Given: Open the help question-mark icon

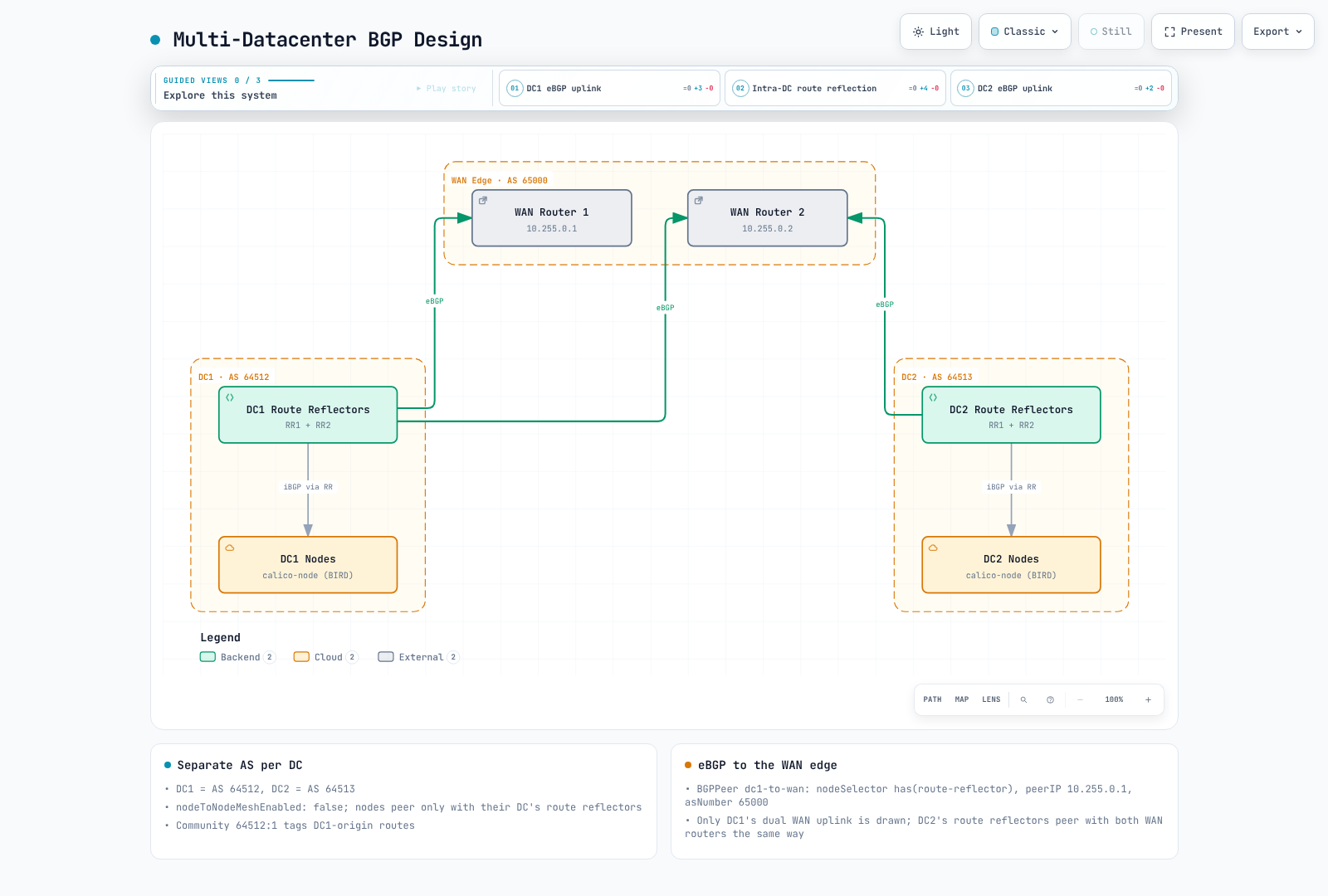Looking at the screenshot, I should [1050, 699].
